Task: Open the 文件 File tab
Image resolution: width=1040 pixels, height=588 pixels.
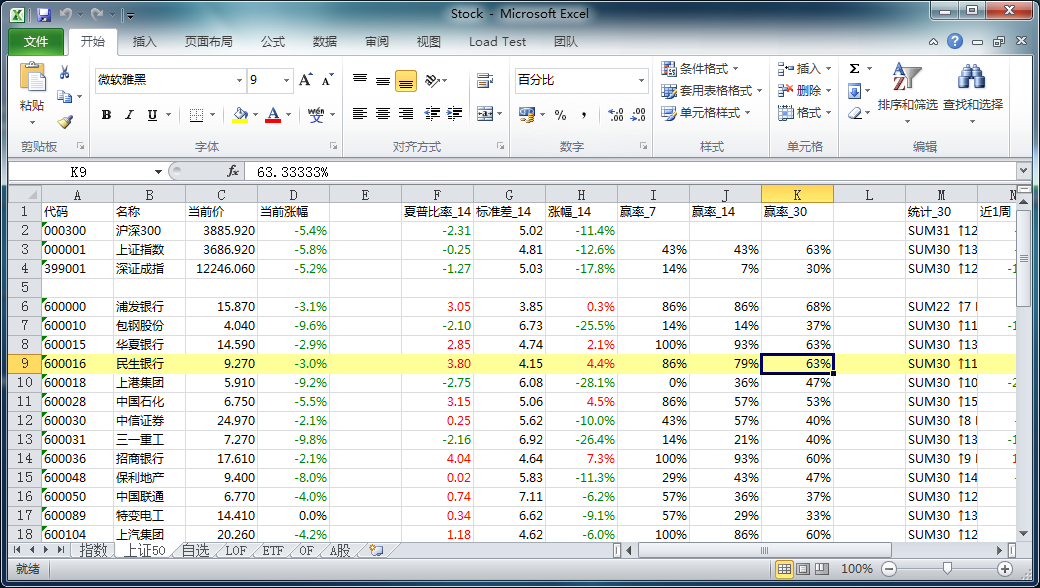Action: (36, 42)
